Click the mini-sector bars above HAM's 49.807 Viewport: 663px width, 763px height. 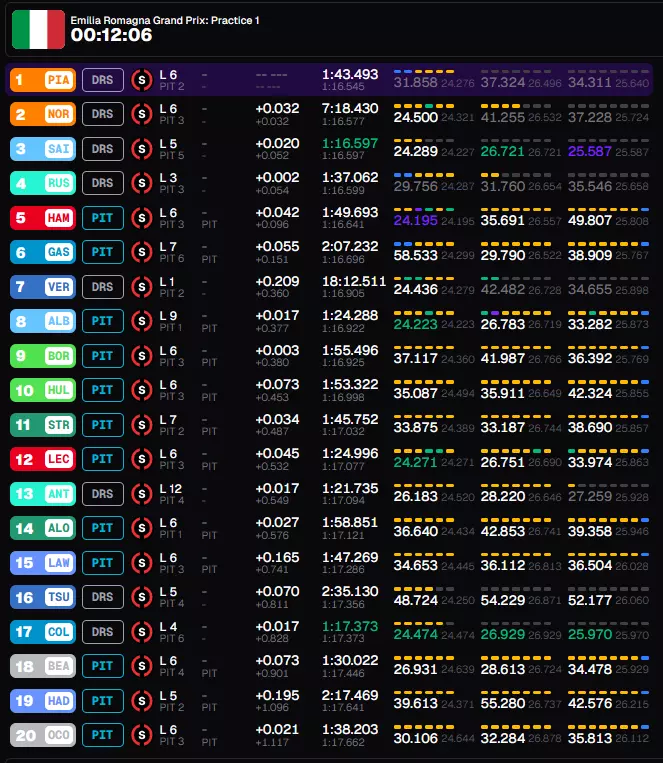(608, 209)
